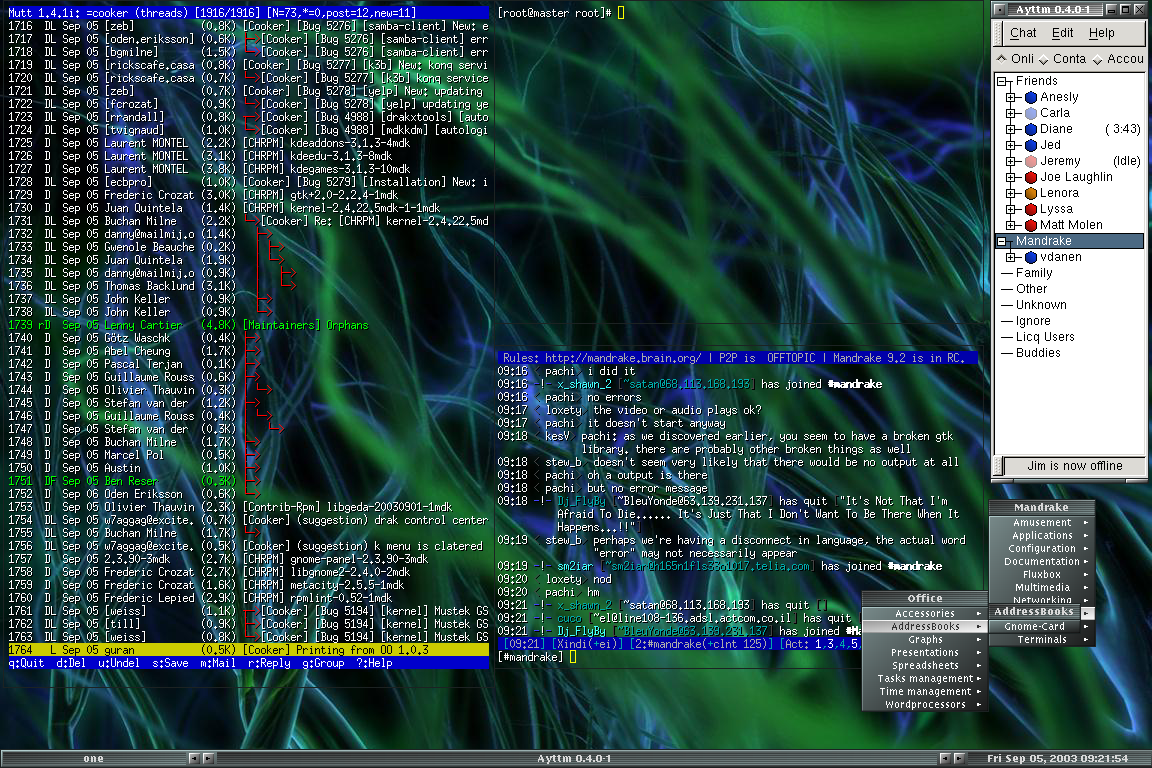1152x768 pixels.
Task: Click Jeremy's pink idle status icon
Action: point(1030,161)
